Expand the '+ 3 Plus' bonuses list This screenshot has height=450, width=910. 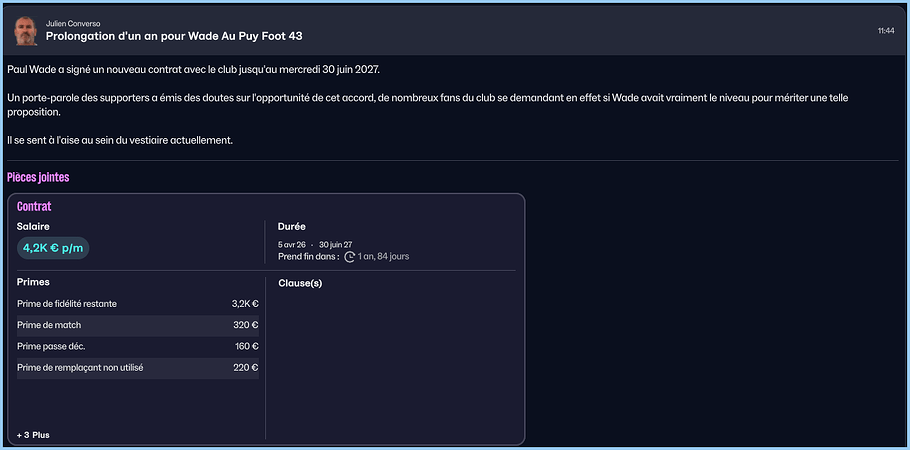[x=33, y=435]
